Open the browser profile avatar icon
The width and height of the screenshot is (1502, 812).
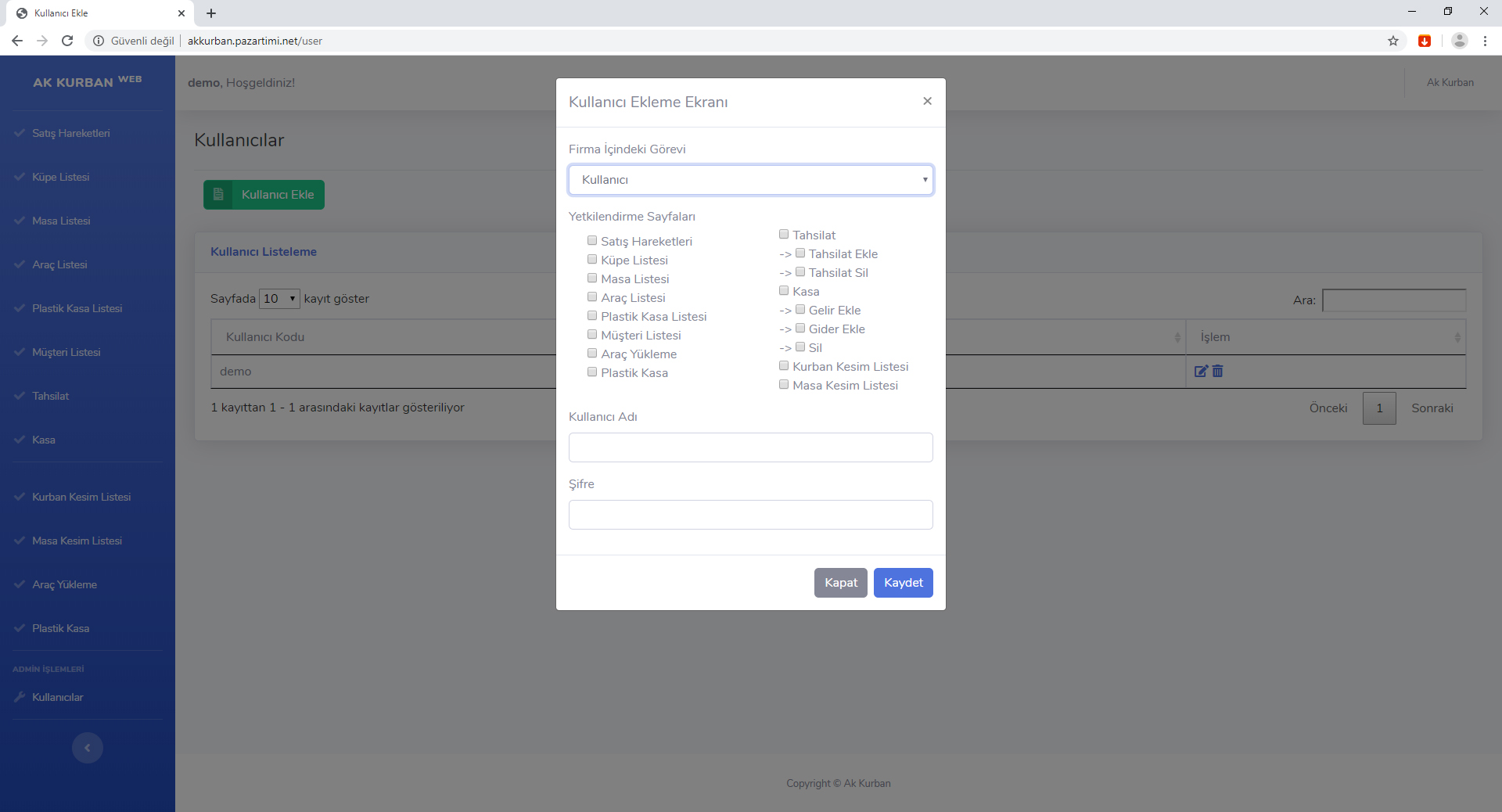[1459, 41]
